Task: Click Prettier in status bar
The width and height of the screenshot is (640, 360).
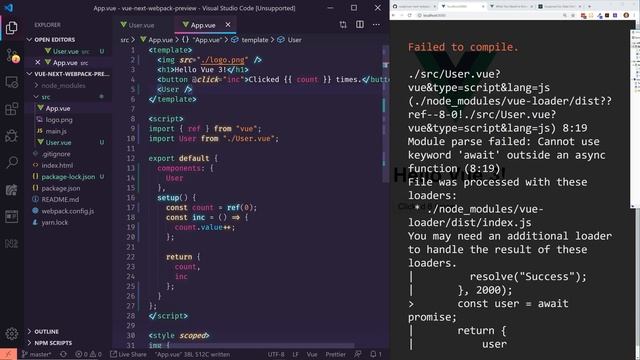Action: coord(335,354)
